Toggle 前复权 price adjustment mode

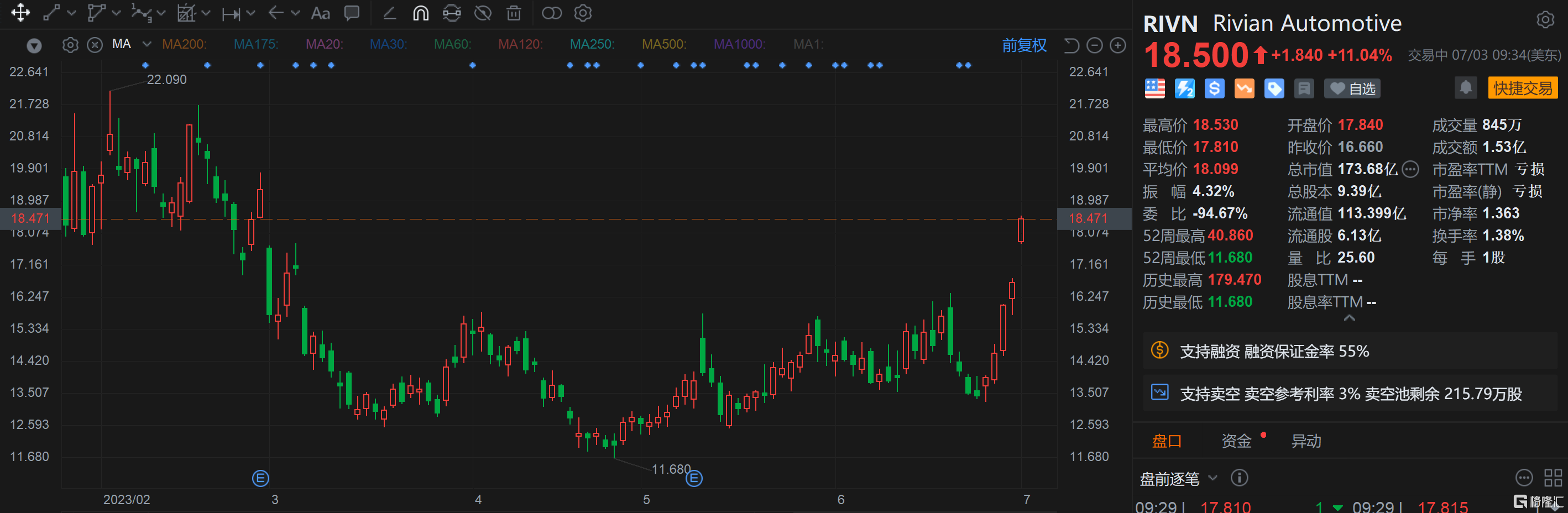pyautogui.click(x=1025, y=45)
